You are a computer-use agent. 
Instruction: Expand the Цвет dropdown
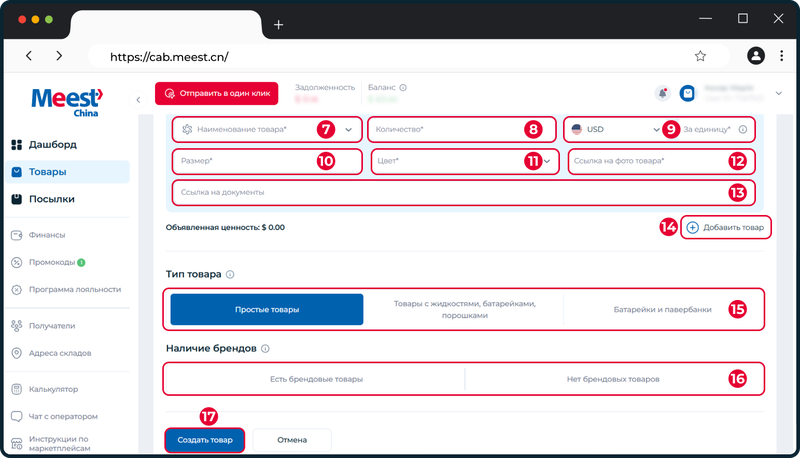[x=547, y=161]
